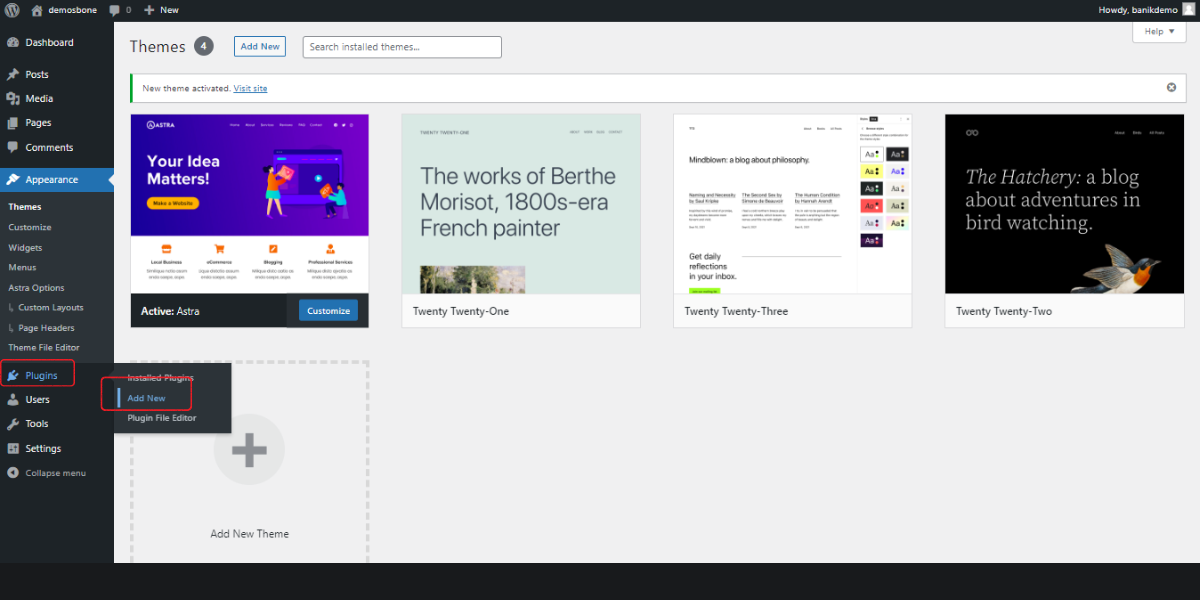Open the Howdy, banikdemo account menu

point(1146,9)
